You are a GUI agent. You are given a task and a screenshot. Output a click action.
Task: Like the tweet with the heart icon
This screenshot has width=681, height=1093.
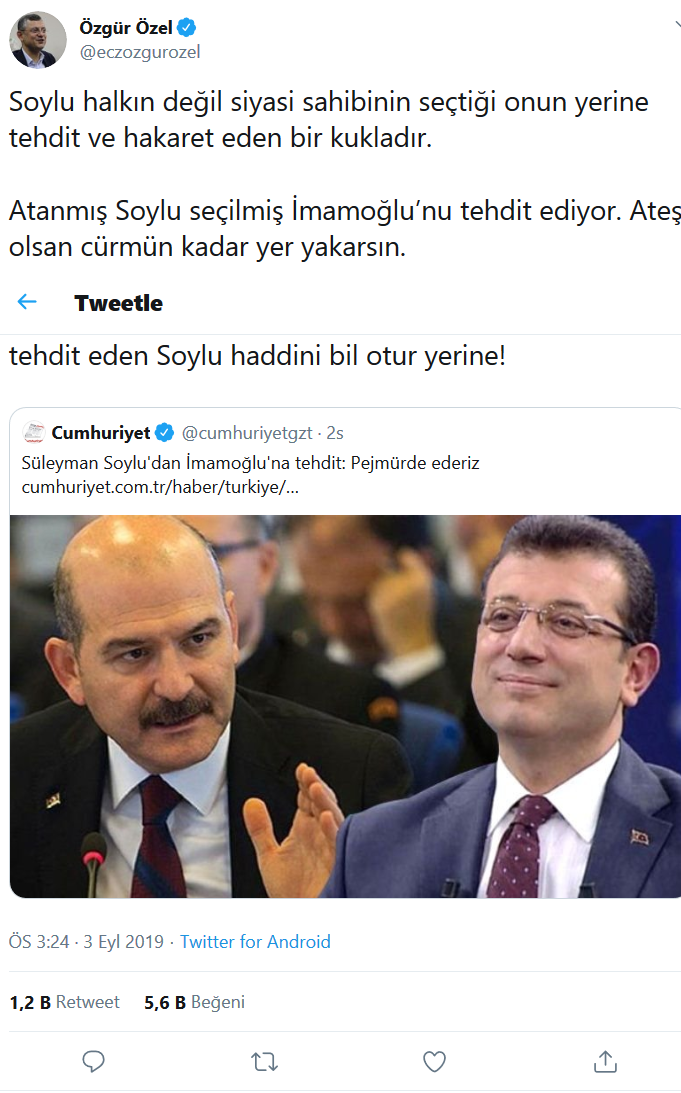tap(434, 1062)
